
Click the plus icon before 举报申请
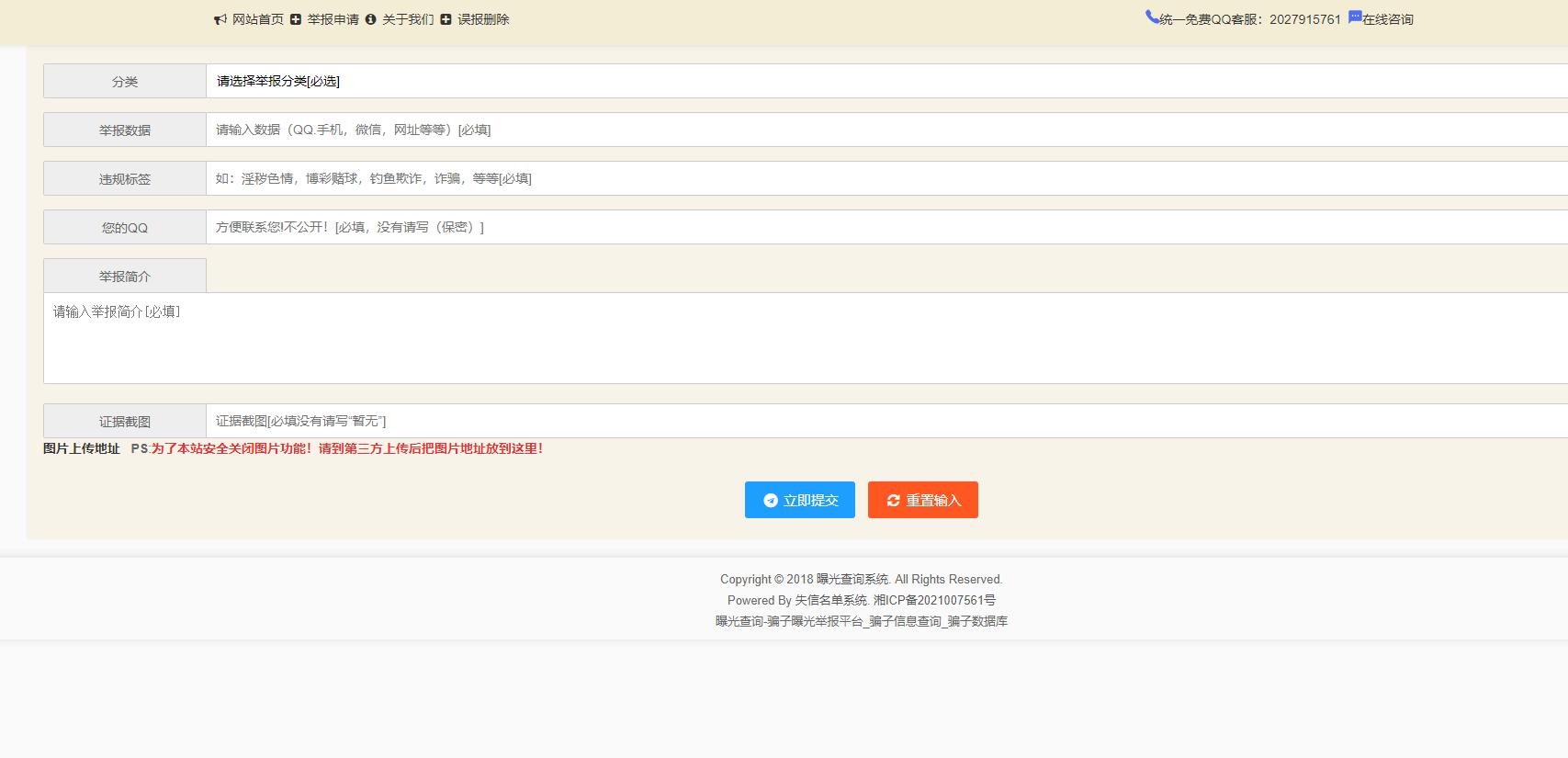296,19
